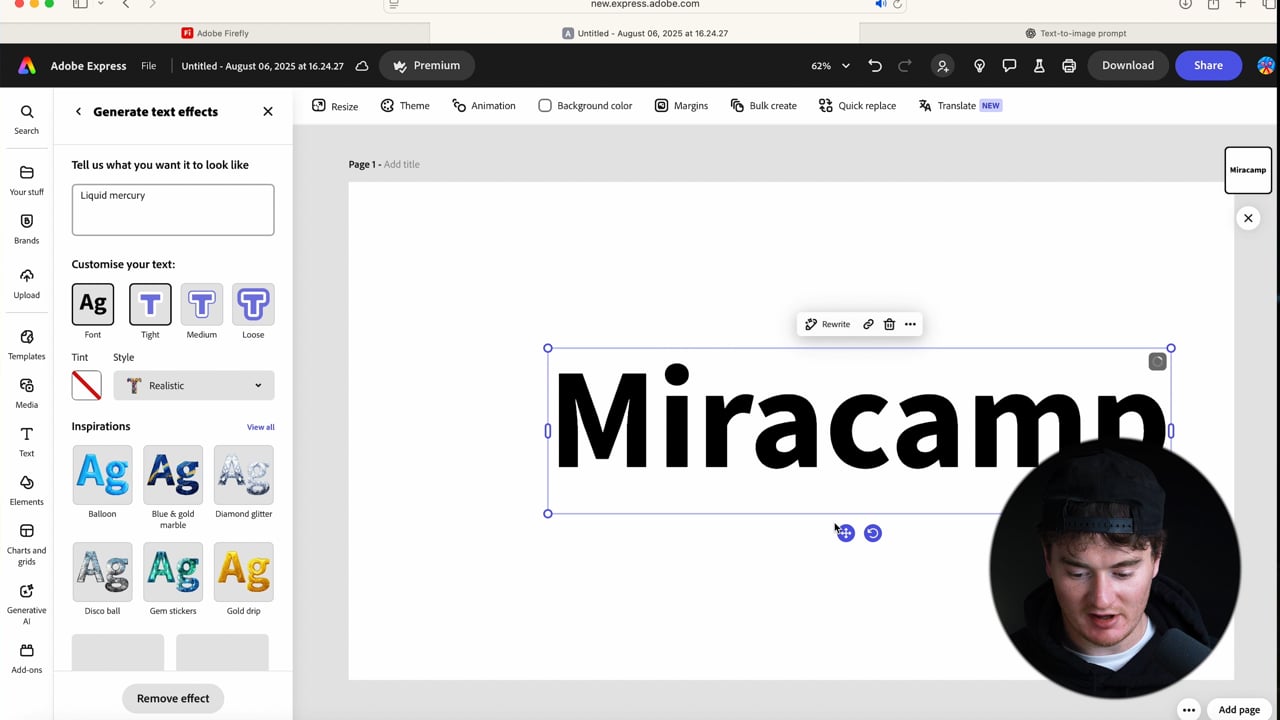Select the Medium text fit option
Viewport: 1280px width, 720px height.
point(202,304)
